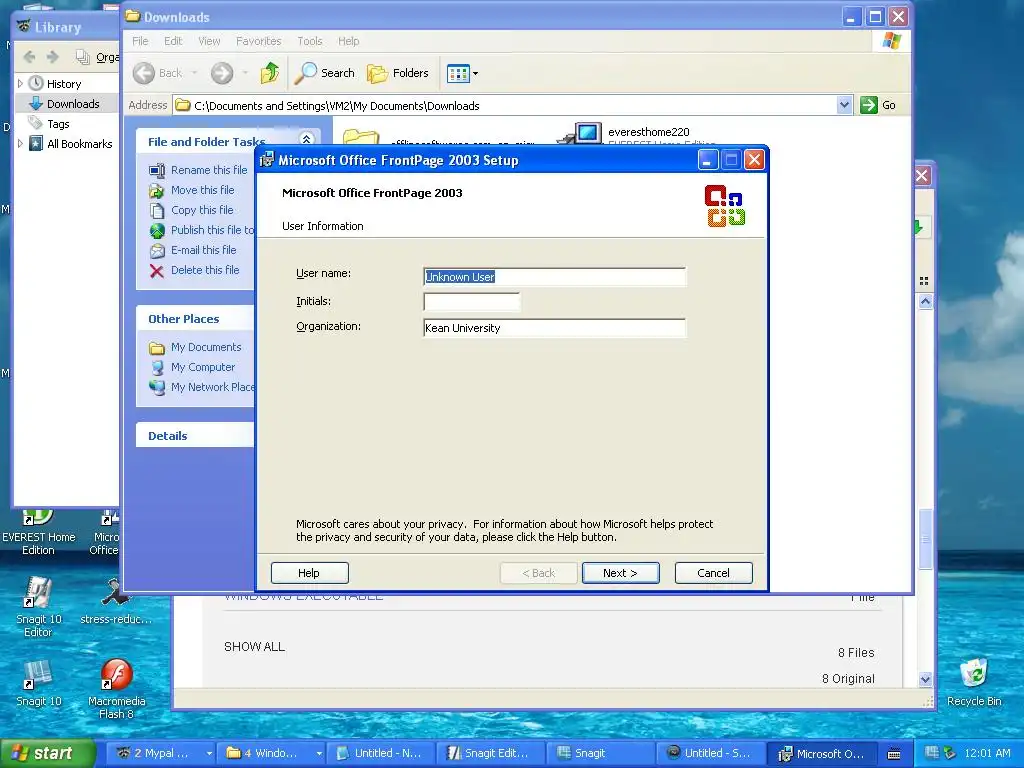1024x768 pixels.
Task: Switch to Untitled - N... taskbar button
Action: (380, 753)
